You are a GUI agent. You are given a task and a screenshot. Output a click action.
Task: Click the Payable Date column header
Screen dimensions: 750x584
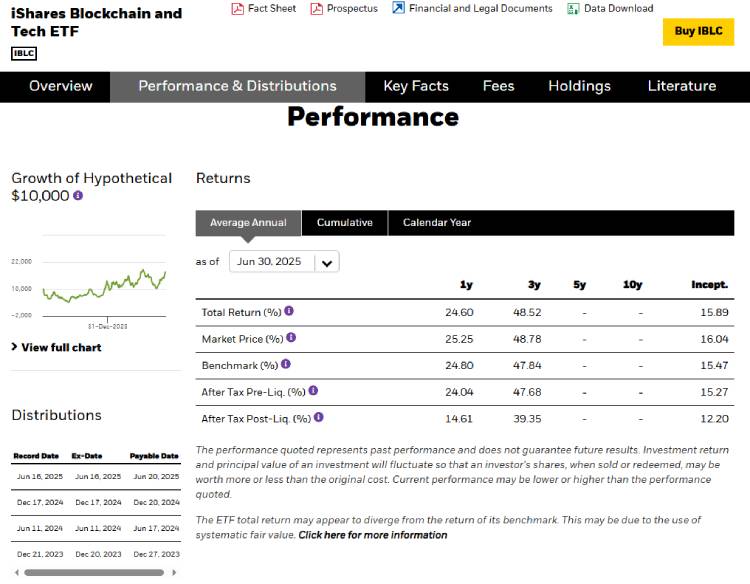[154, 456]
